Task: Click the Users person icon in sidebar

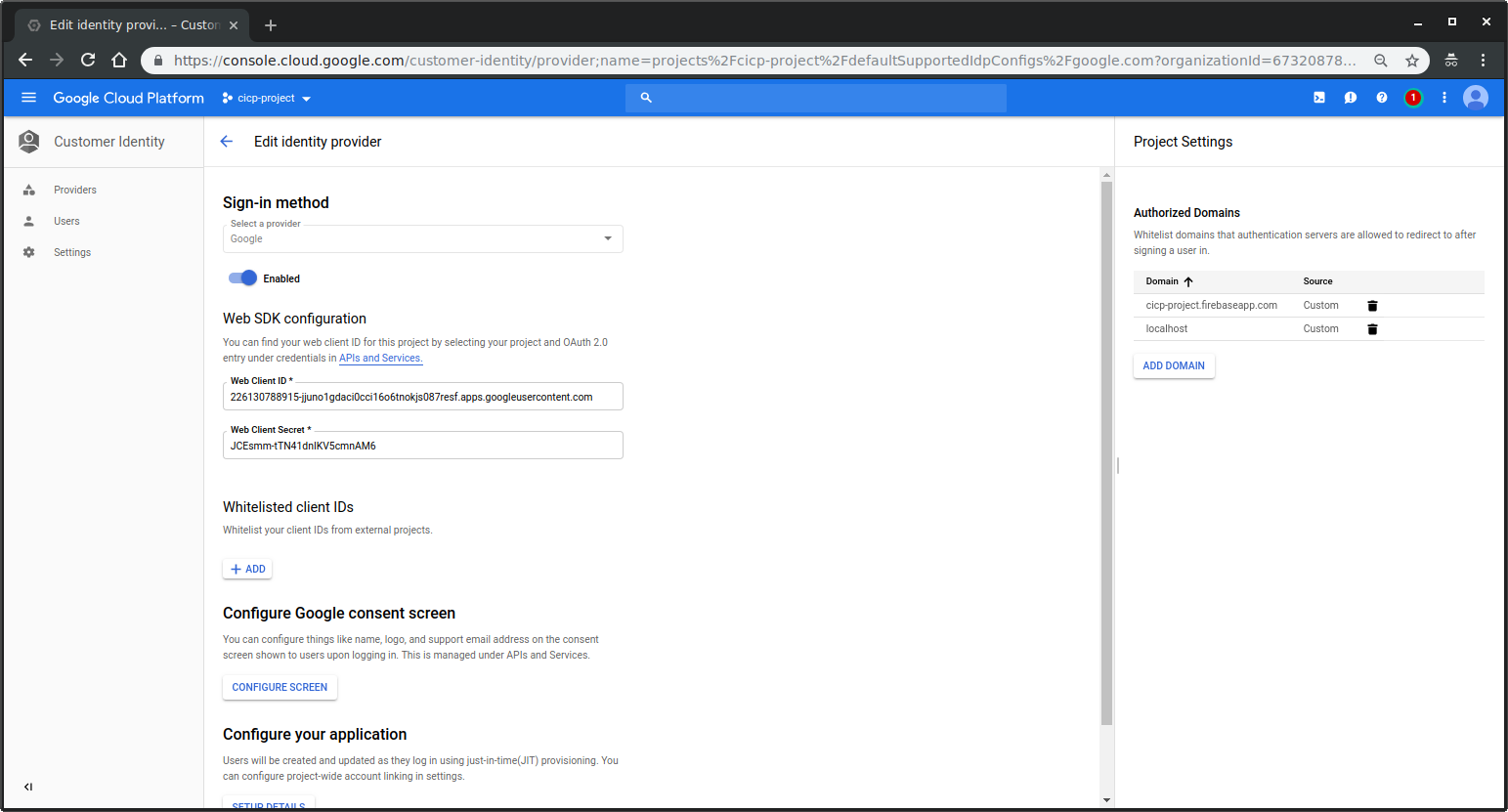Action: (29, 221)
